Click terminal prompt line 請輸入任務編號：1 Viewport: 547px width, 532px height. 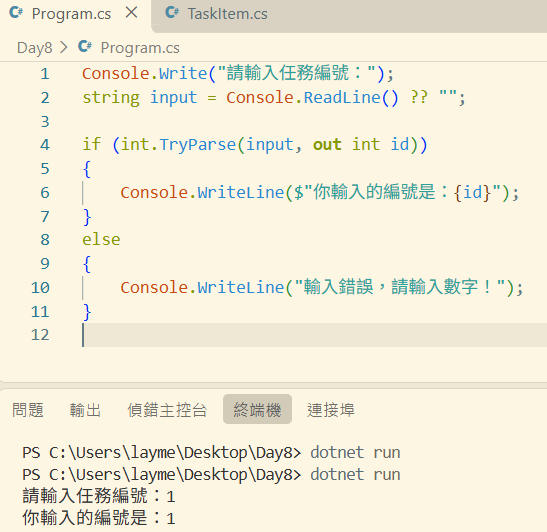coord(99,496)
